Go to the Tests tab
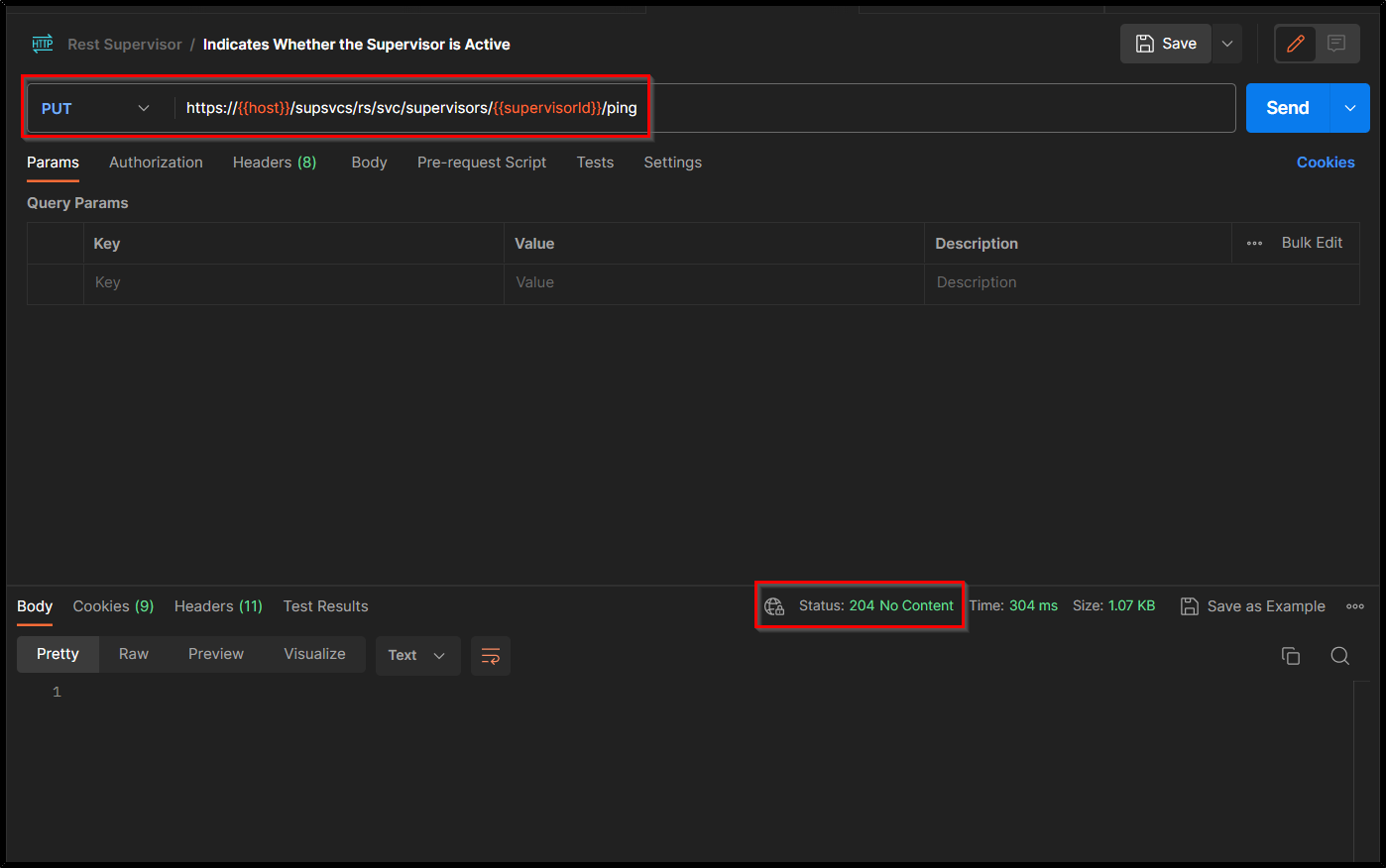This screenshot has height=868, width=1386. tap(595, 163)
